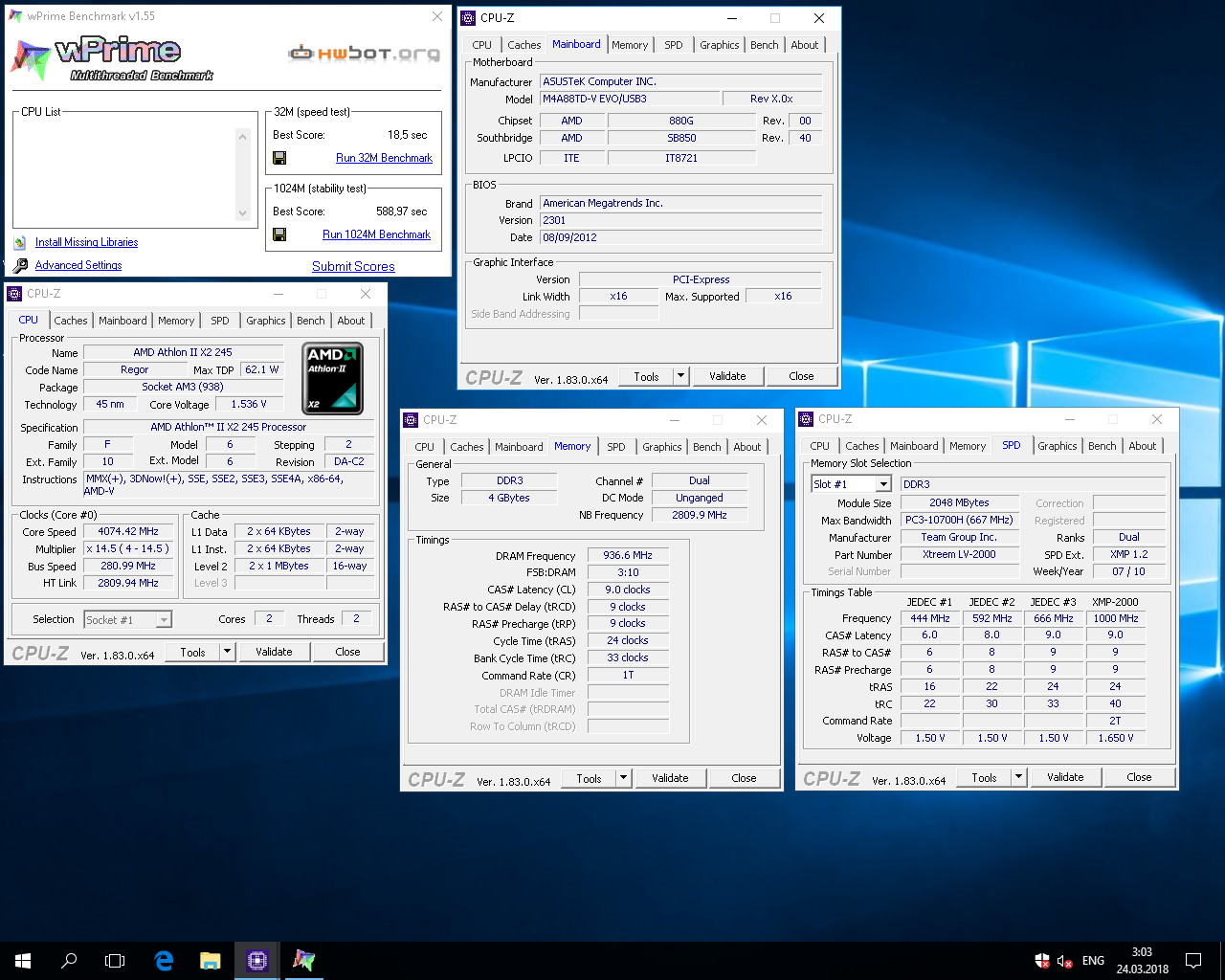
Task: Click the Memory CPU-Z window title icon
Action: pyautogui.click(x=411, y=420)
